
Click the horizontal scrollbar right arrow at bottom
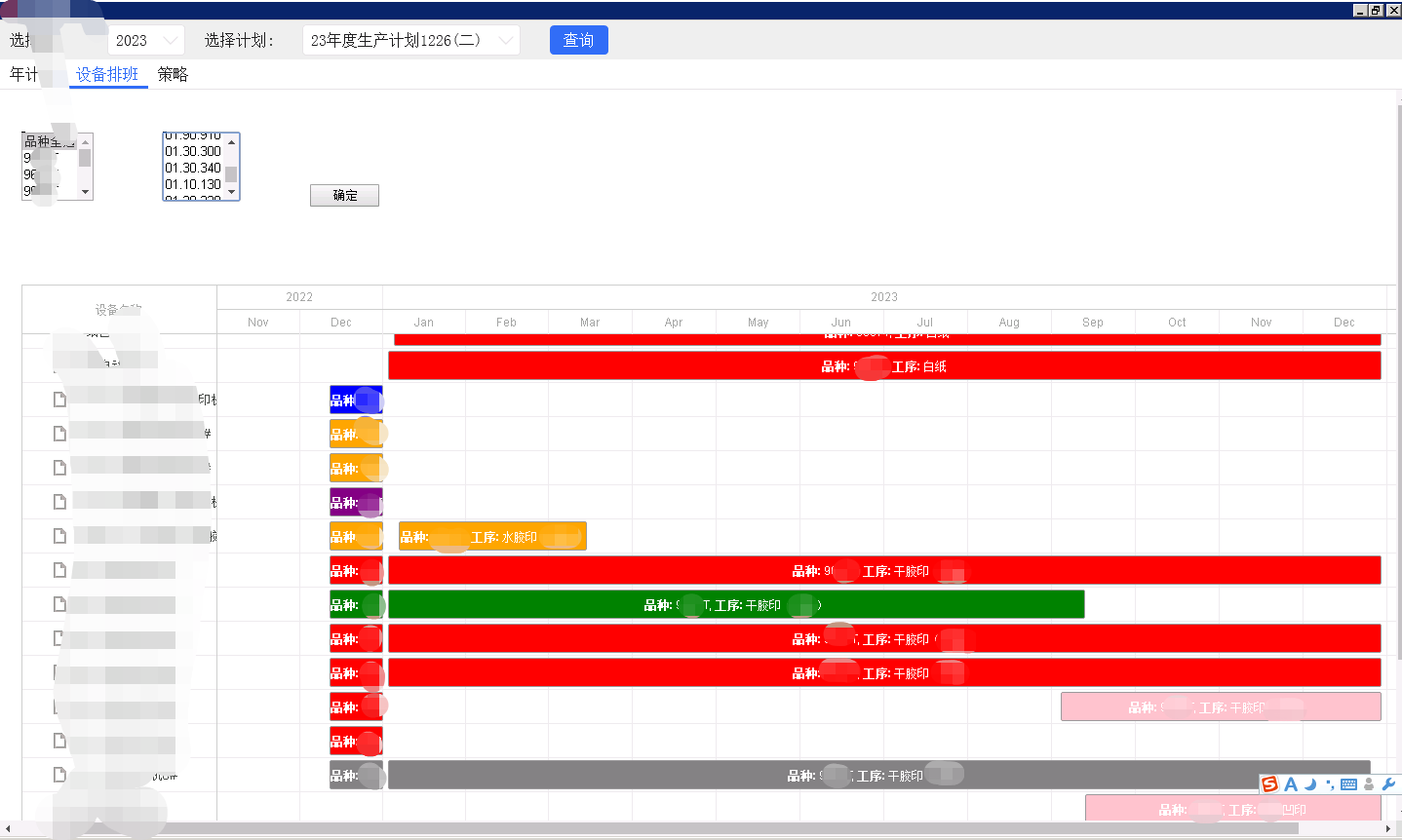pyautogui.click(x=1388, y=829)
